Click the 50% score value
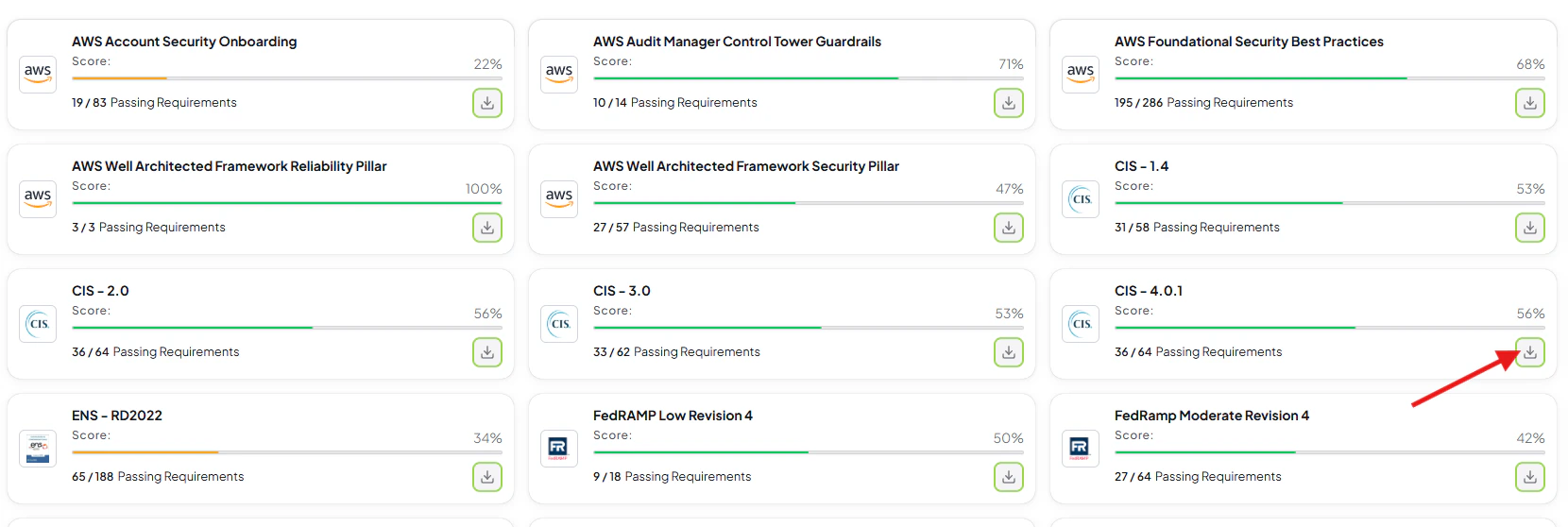 tap(1008, 438)
